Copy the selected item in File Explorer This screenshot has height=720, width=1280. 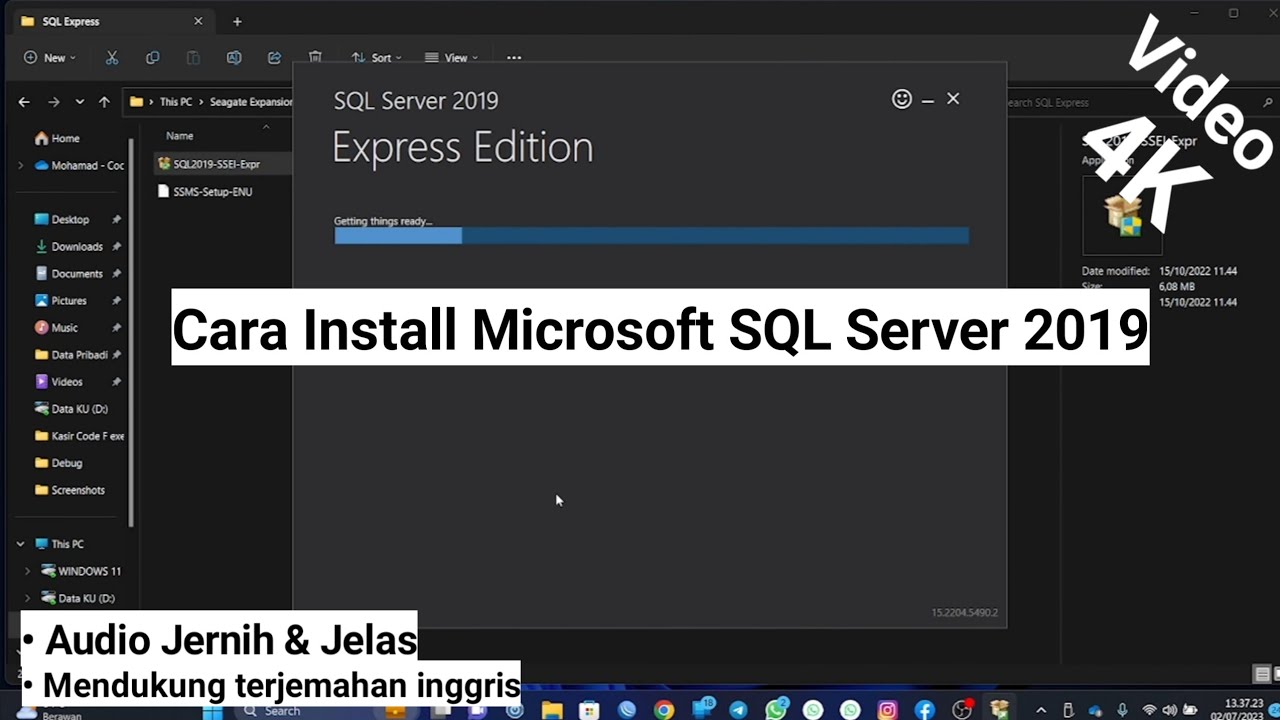tap(152, 58)
